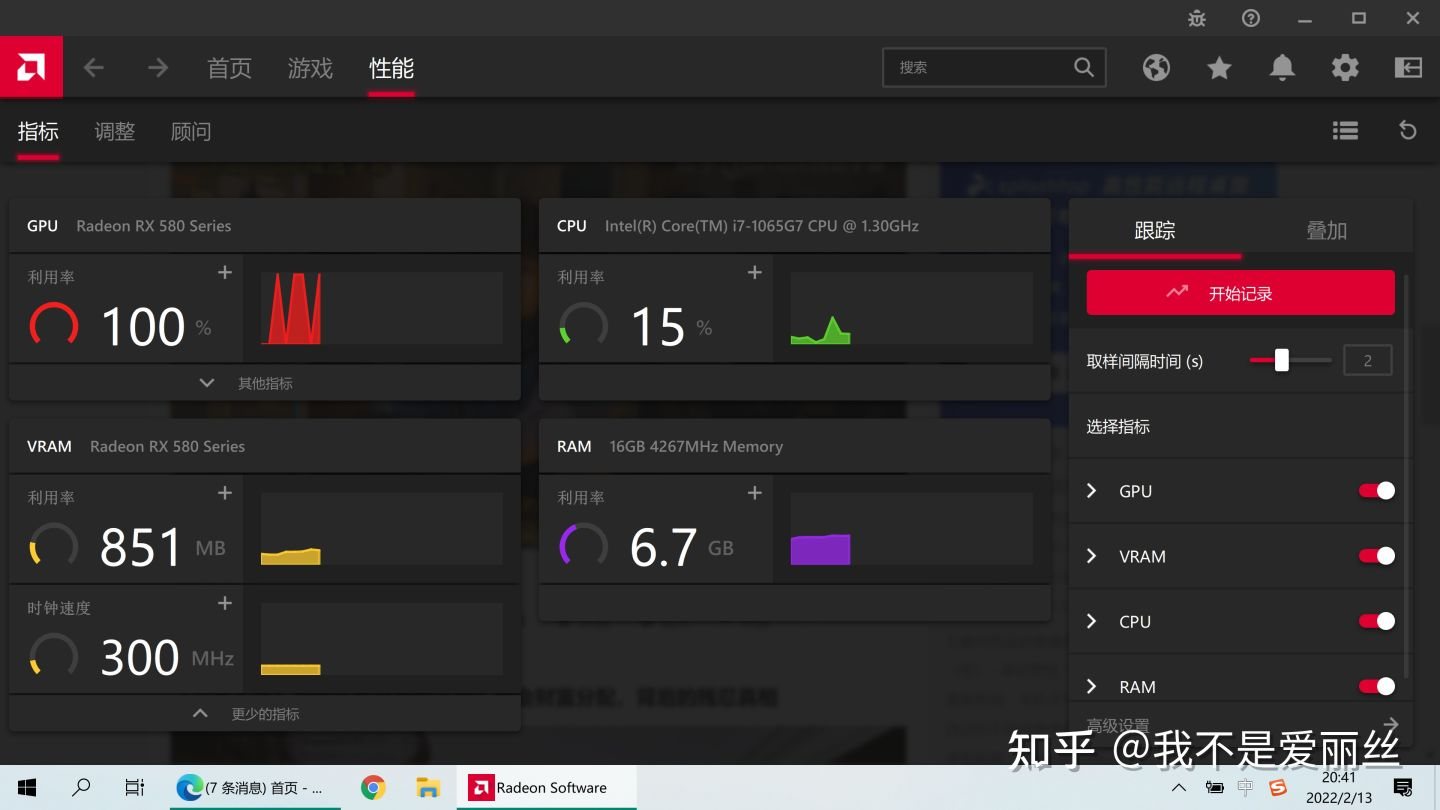Switch to the 调整 sub-tab
The height and width of the screenshot is (810, 1440).
pyautogui.click(x=115, y=131)
